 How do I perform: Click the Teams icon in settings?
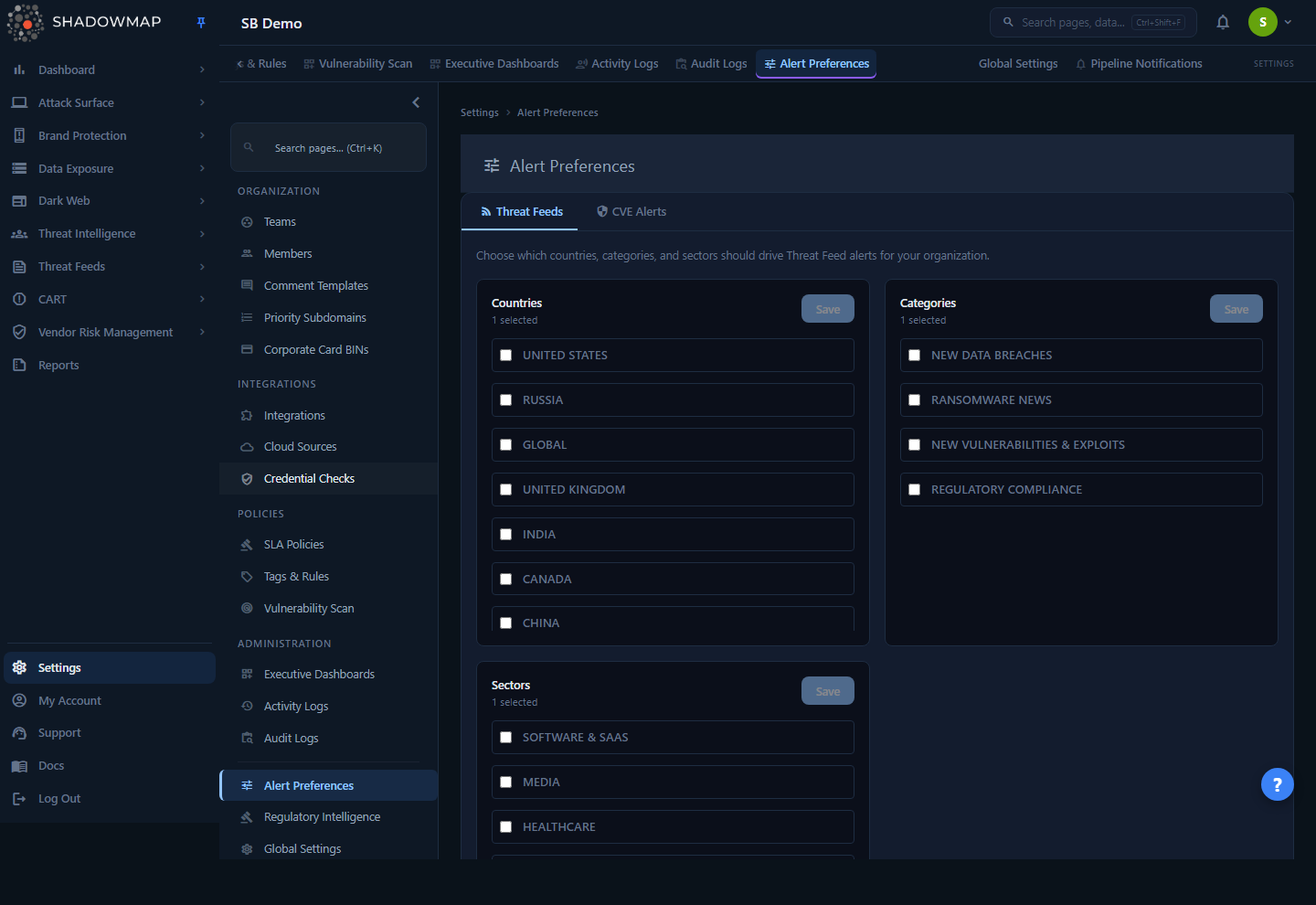(x=247, y=222)
